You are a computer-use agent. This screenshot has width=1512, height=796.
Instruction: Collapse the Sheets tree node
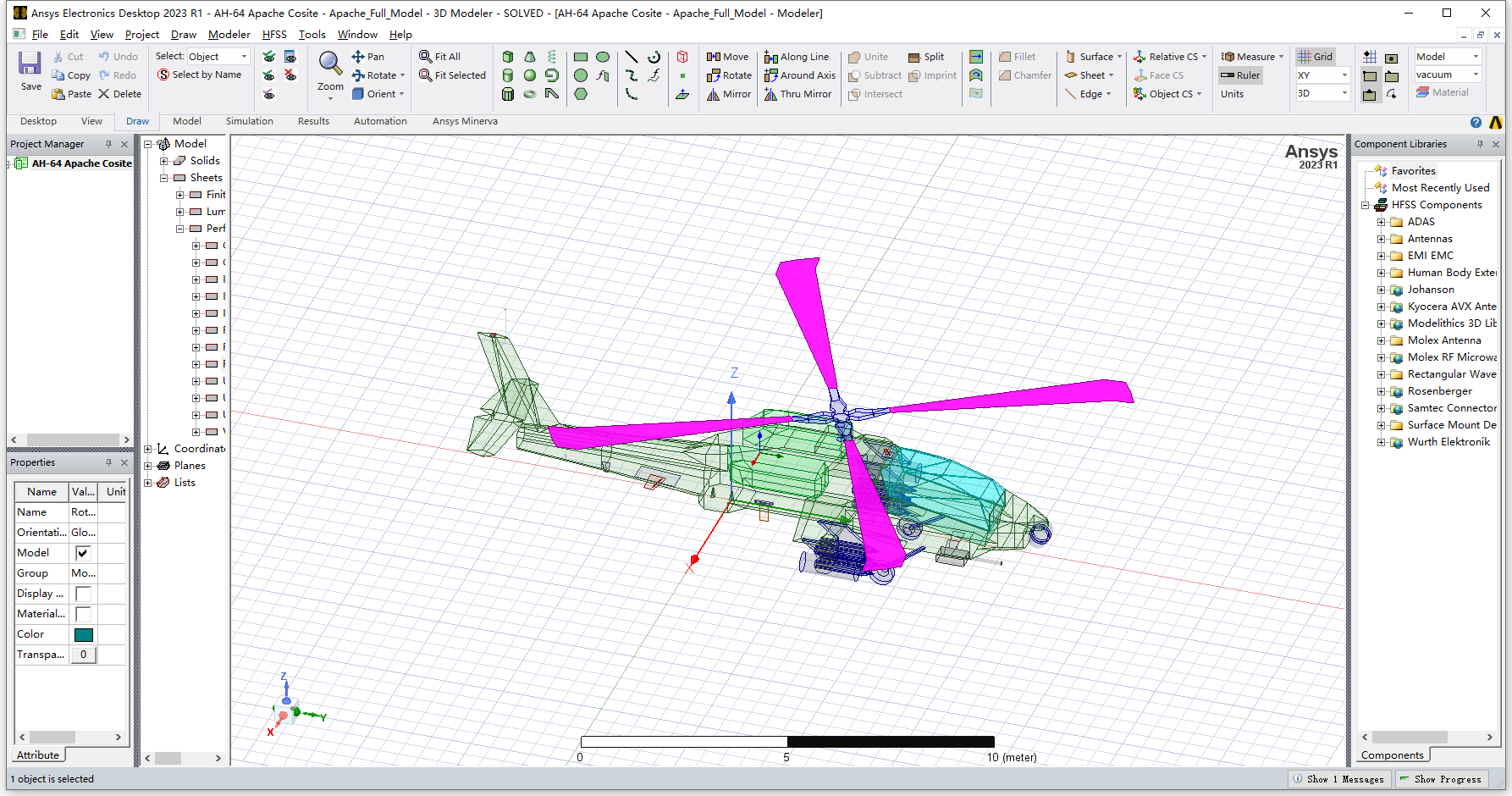coord(163,178)
